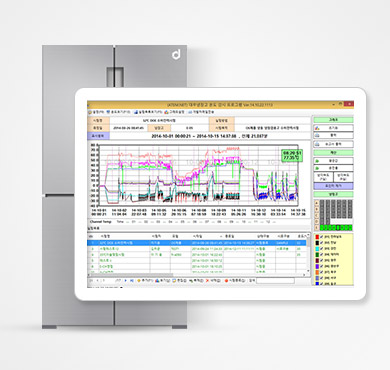Click the down arrow of the table's vertical scrollbar
The width and height of the screenshot is (390, 370).
pyautogui.click(x=308, y=271)
